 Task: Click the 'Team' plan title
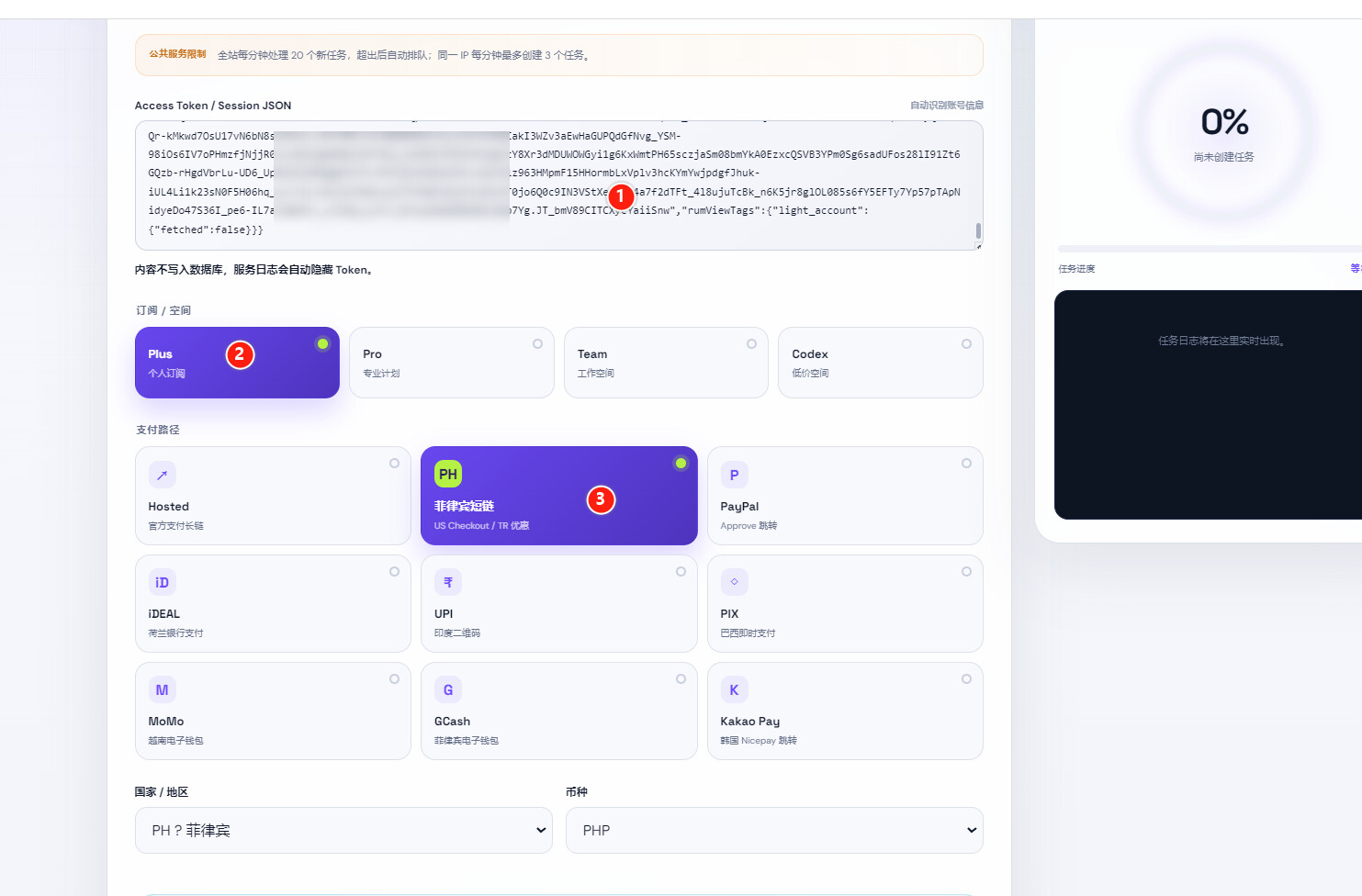pos(592,354)
